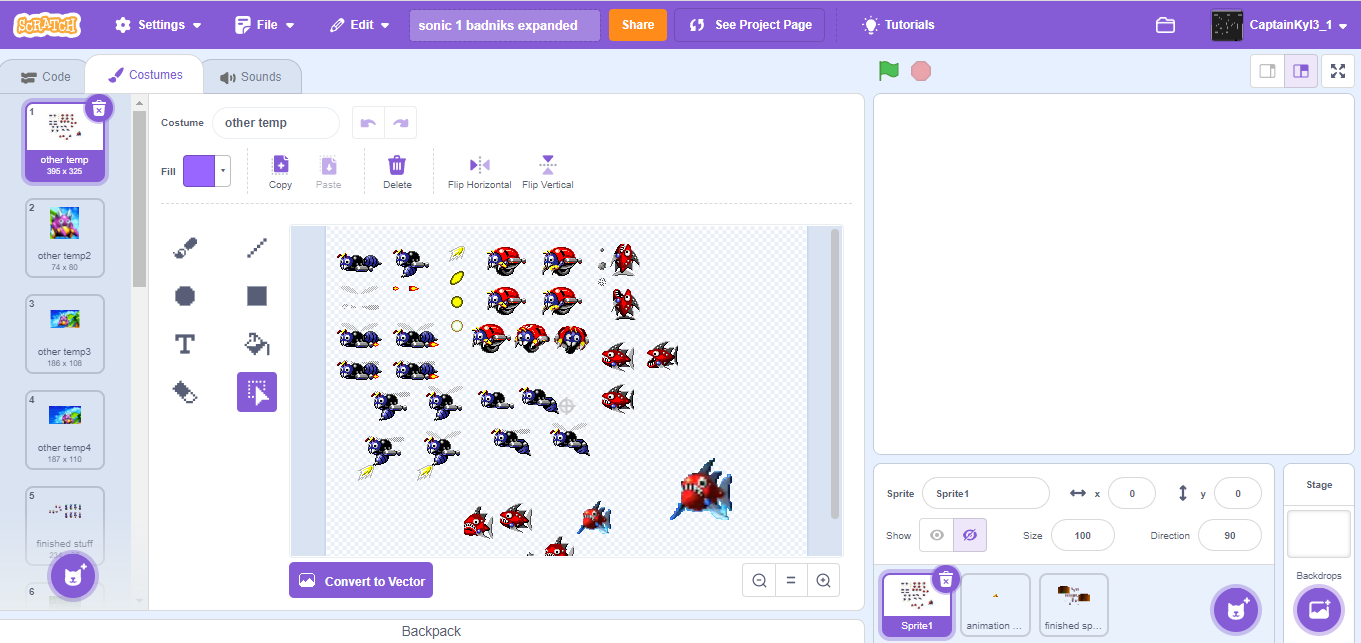Delete Sprite1 using its trash badge
This screenshot has height=643, width=1361.
(x=945, y=579)
